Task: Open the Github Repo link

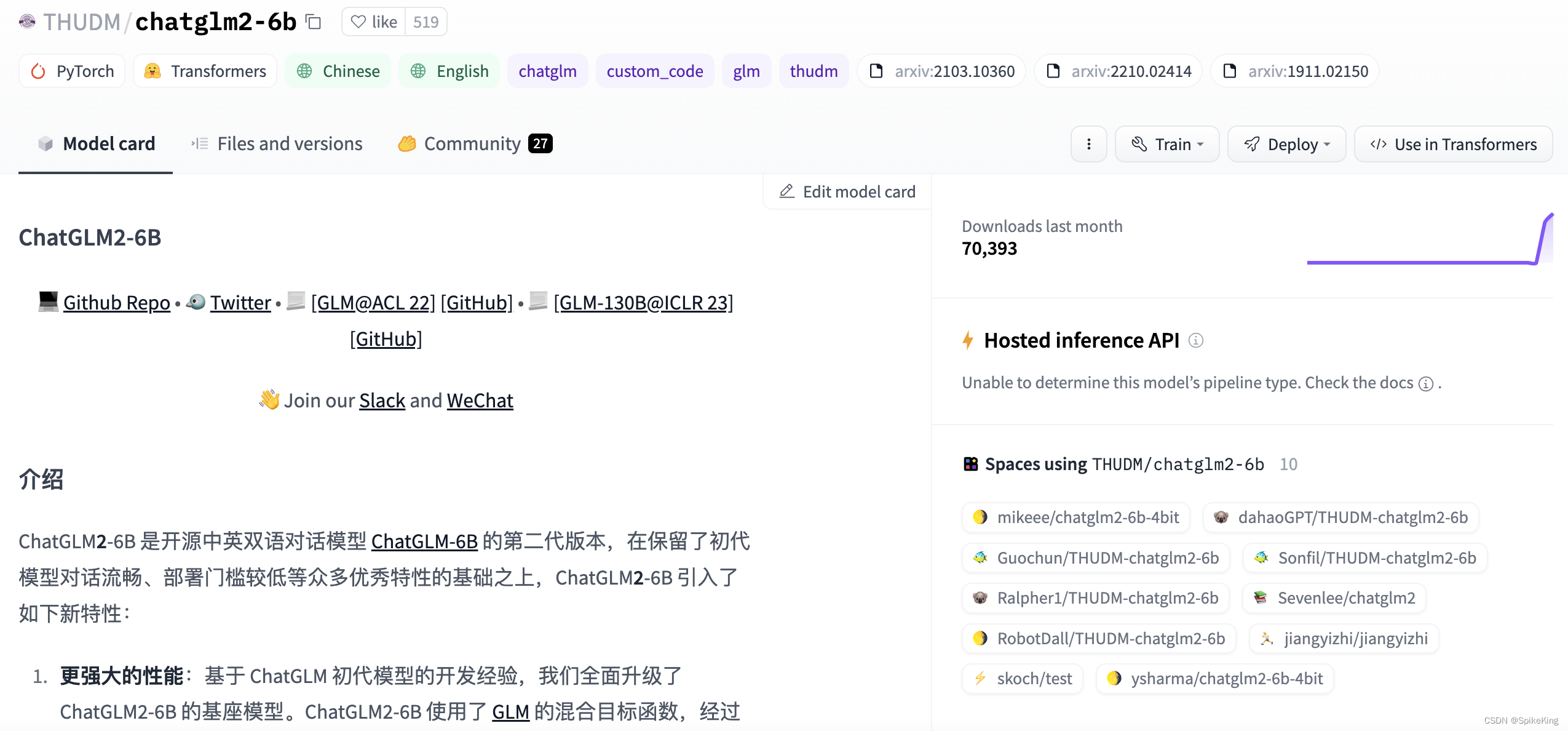Action: 116,303
